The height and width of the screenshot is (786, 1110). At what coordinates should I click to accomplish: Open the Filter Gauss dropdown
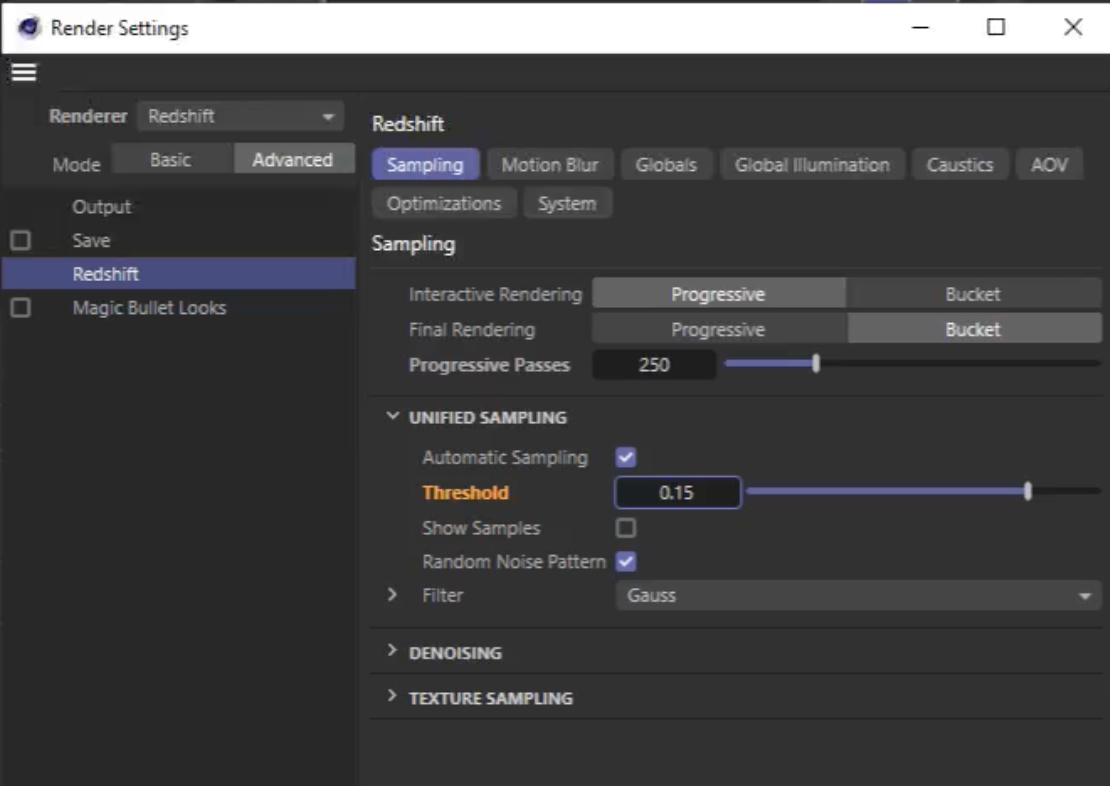(857, 596)
